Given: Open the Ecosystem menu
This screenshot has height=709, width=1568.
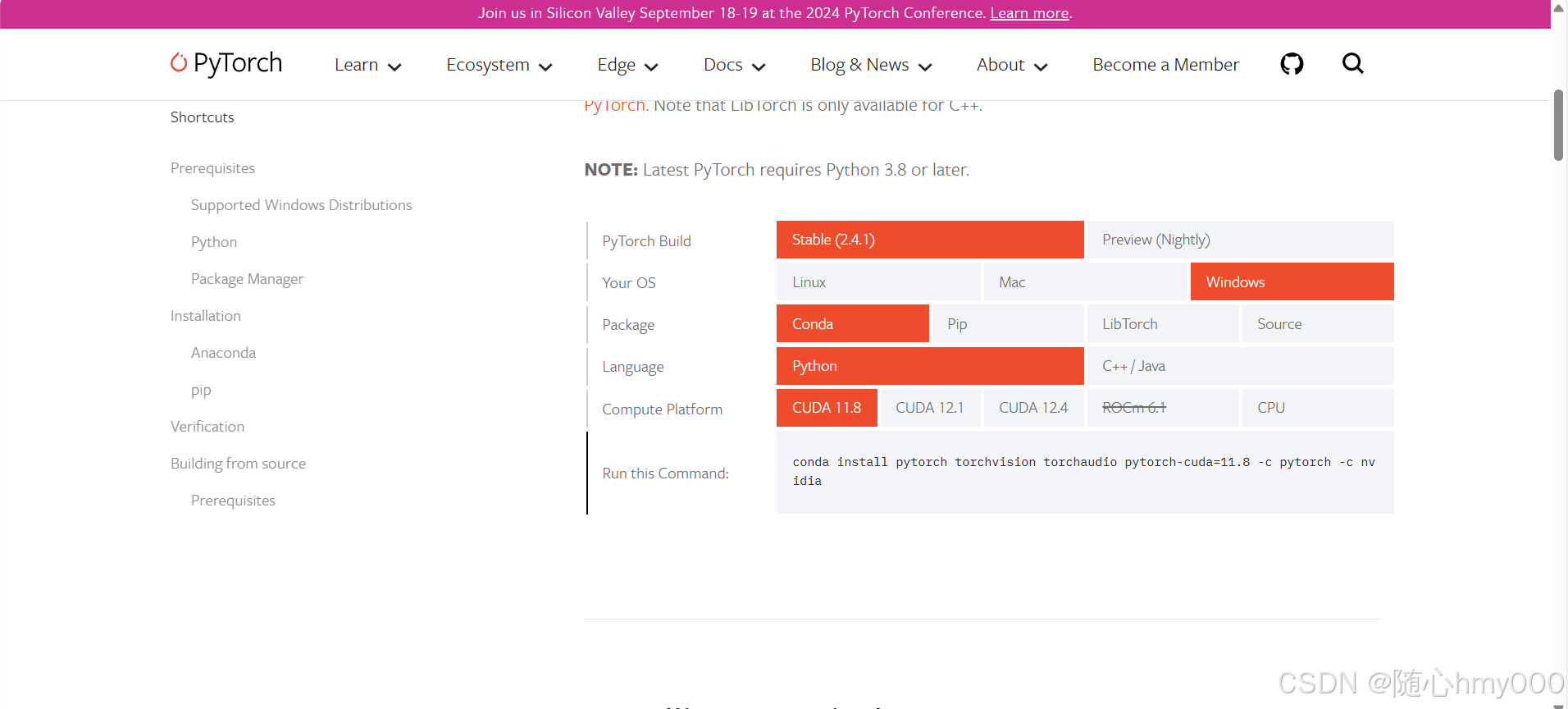Looking at the screenshot, I should [488, 65].
